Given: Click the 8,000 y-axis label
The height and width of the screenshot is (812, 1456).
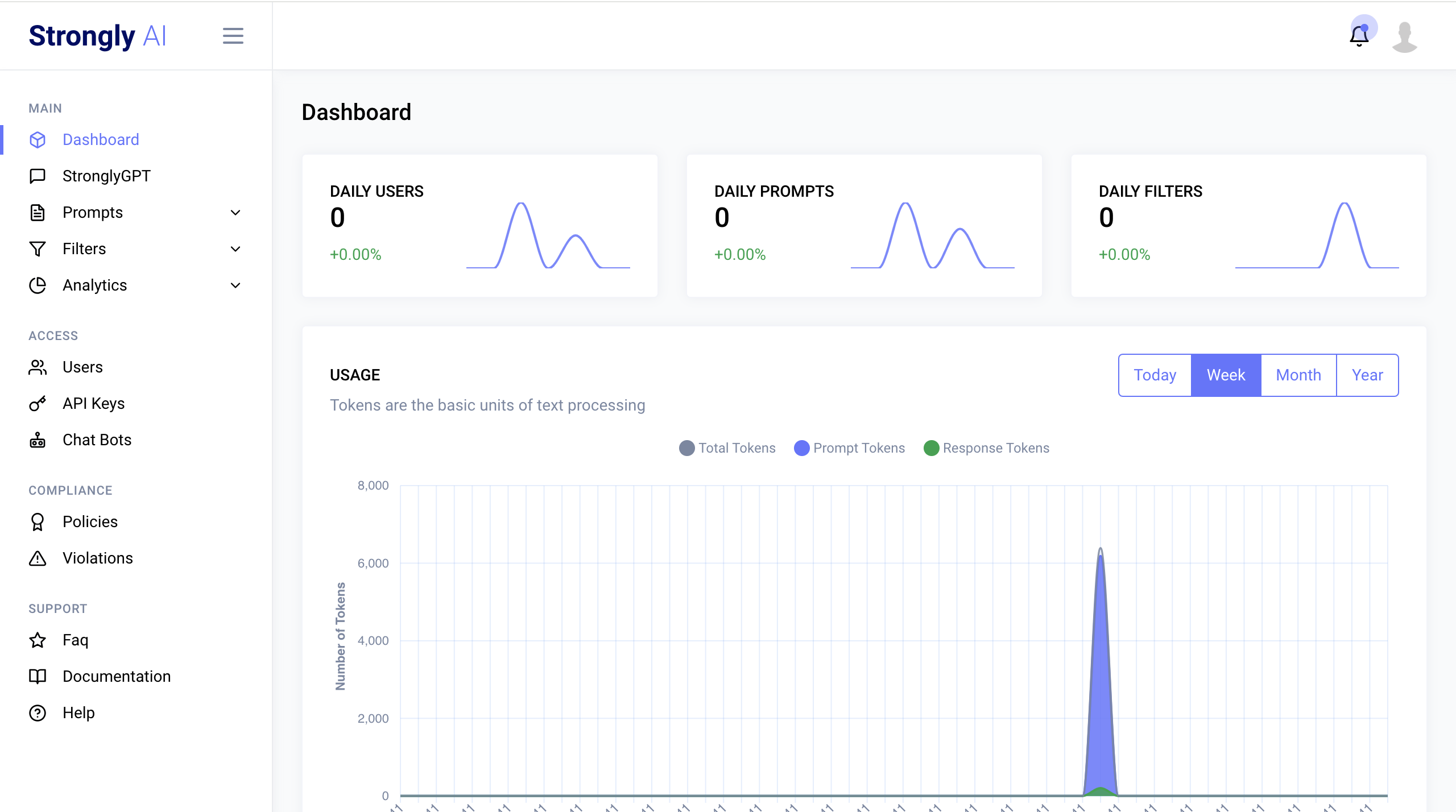Looking at the screenshot, I should coord(373,486).
